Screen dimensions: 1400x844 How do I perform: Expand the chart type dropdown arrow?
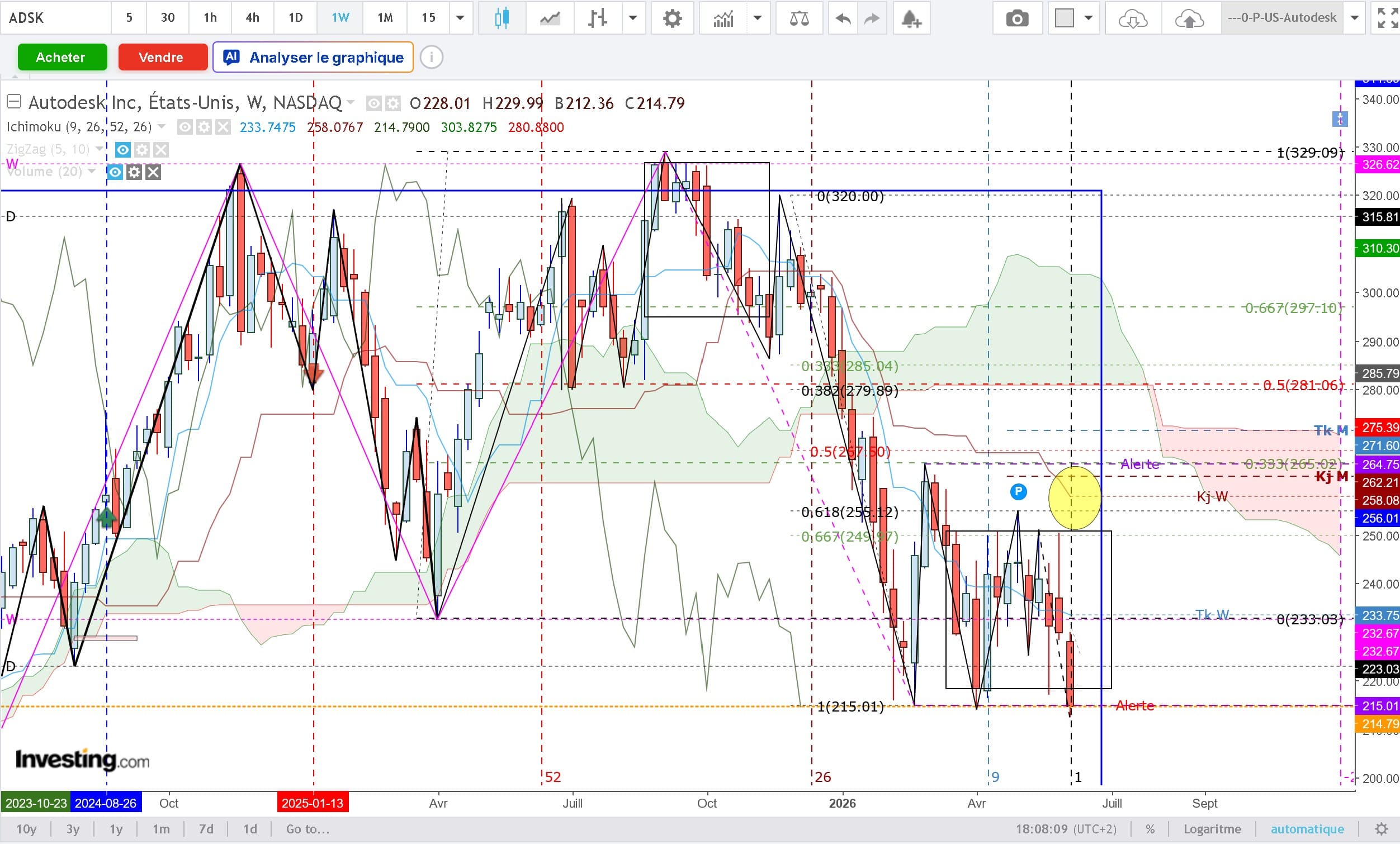click(x=632, y=18)
